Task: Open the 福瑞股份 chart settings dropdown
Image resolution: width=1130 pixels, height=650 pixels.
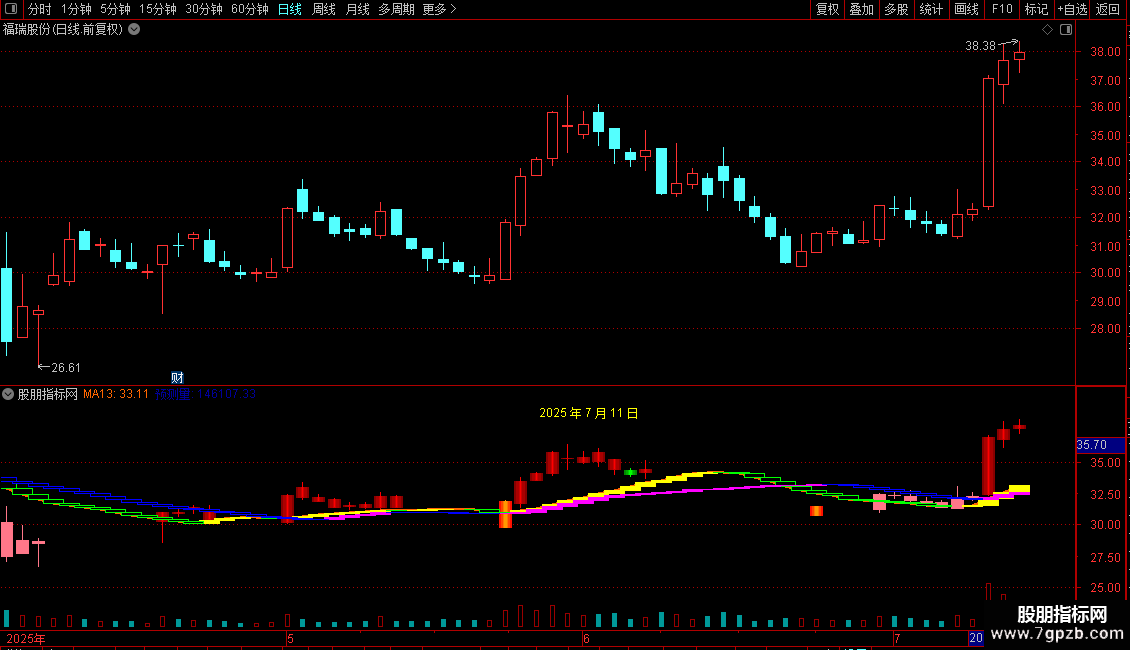Action: [x=134, y=30]
